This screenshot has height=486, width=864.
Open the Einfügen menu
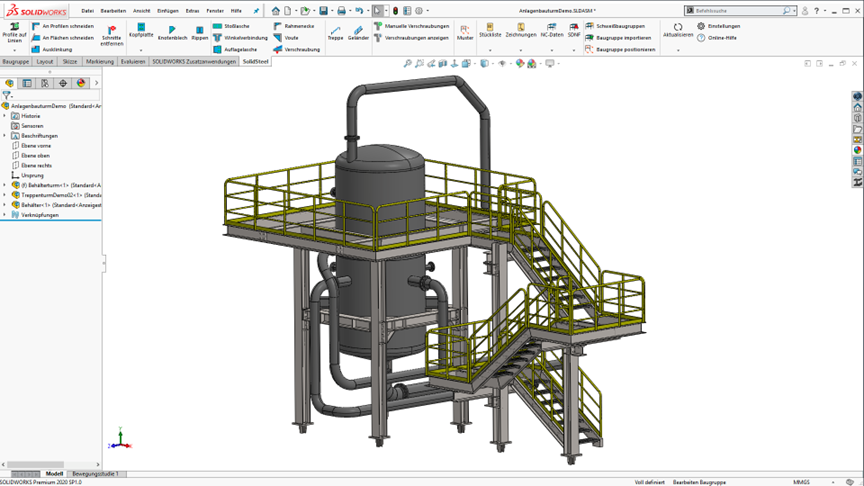168,10
